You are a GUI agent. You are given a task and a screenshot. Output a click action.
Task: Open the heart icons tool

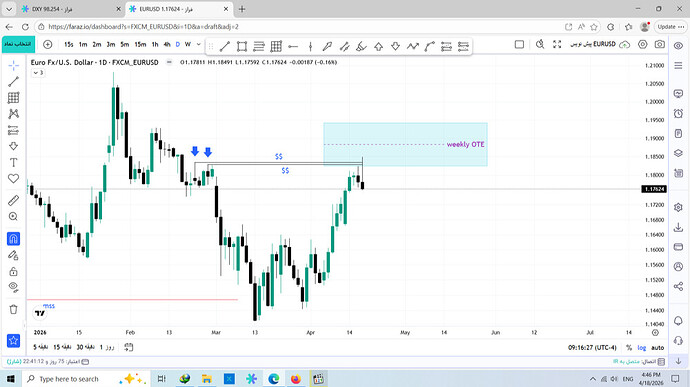point(13,178)
